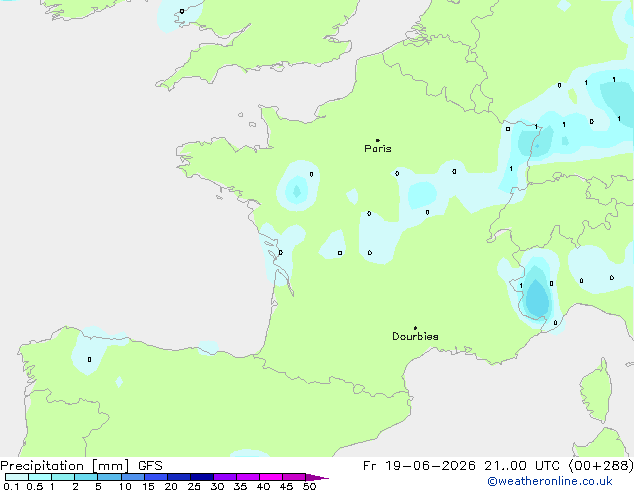Image resolution: width=634 pixels, height=490 pixels.
Task: Click the 'Precipitation [mm] GFS' title
Action: [81, 465]
